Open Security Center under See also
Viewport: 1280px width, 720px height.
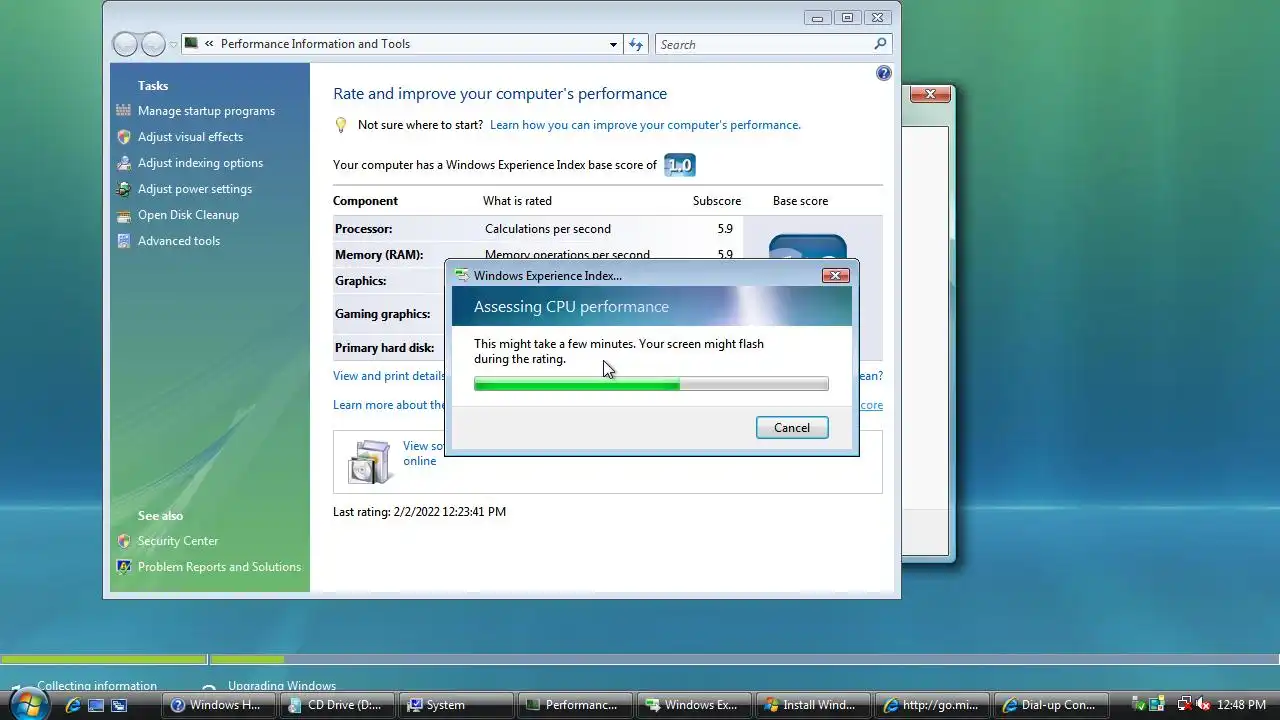tap(178, 541)
